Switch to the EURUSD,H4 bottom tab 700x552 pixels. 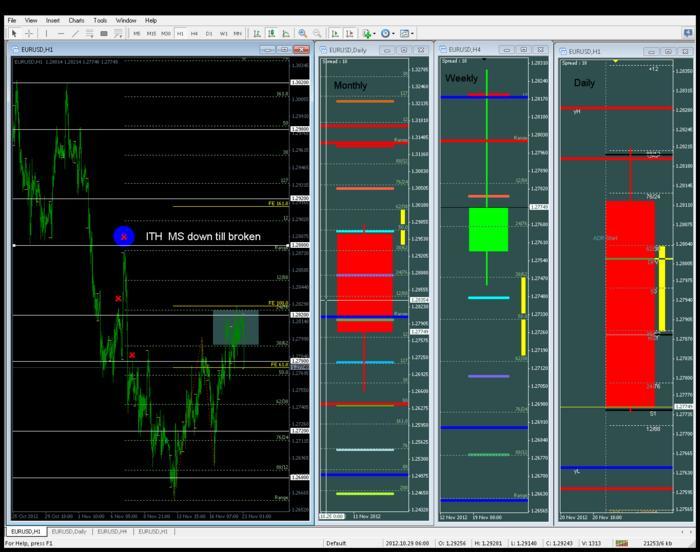(112, 531)
